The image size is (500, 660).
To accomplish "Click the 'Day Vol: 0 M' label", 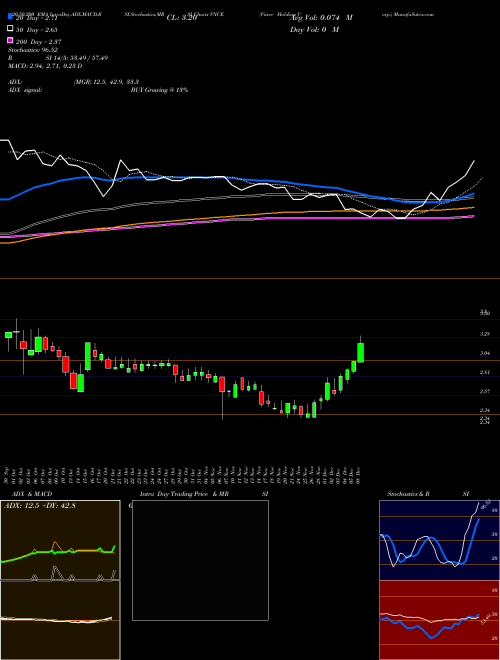I will point(315,29).
